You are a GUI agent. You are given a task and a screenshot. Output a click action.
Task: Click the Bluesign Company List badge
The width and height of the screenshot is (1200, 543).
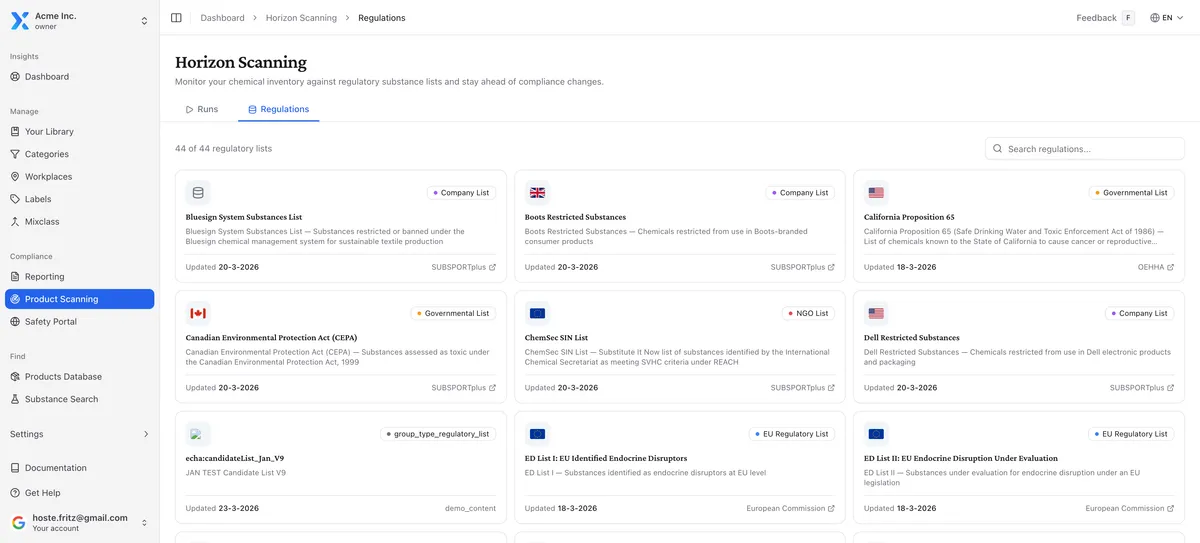[461, 193]
